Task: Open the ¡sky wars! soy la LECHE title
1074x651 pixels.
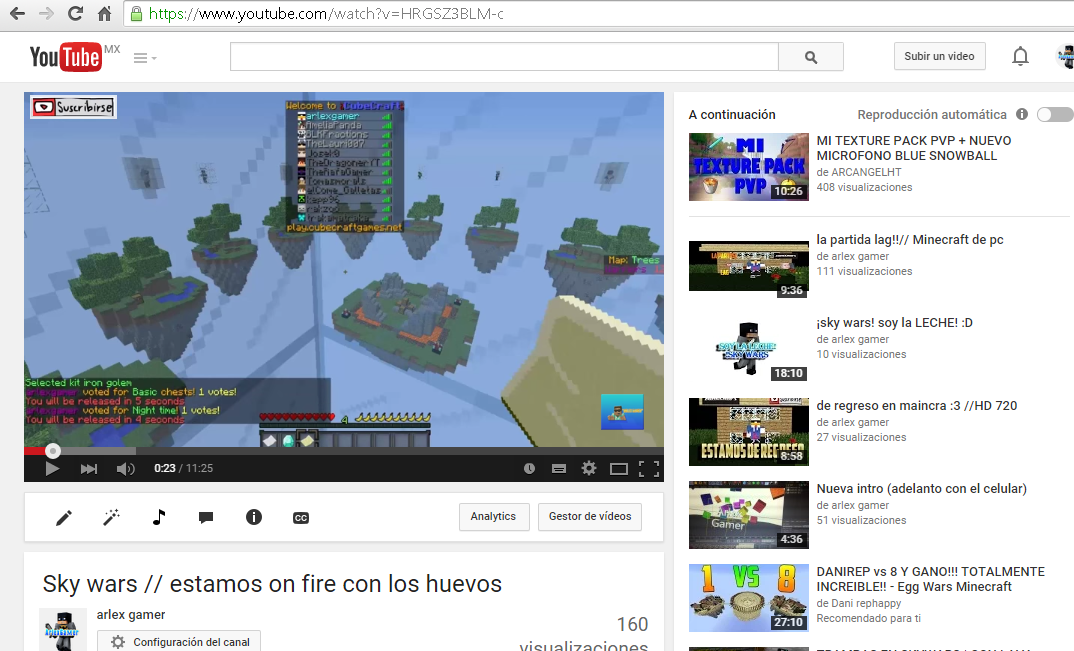Action: [x=895, y=323]
